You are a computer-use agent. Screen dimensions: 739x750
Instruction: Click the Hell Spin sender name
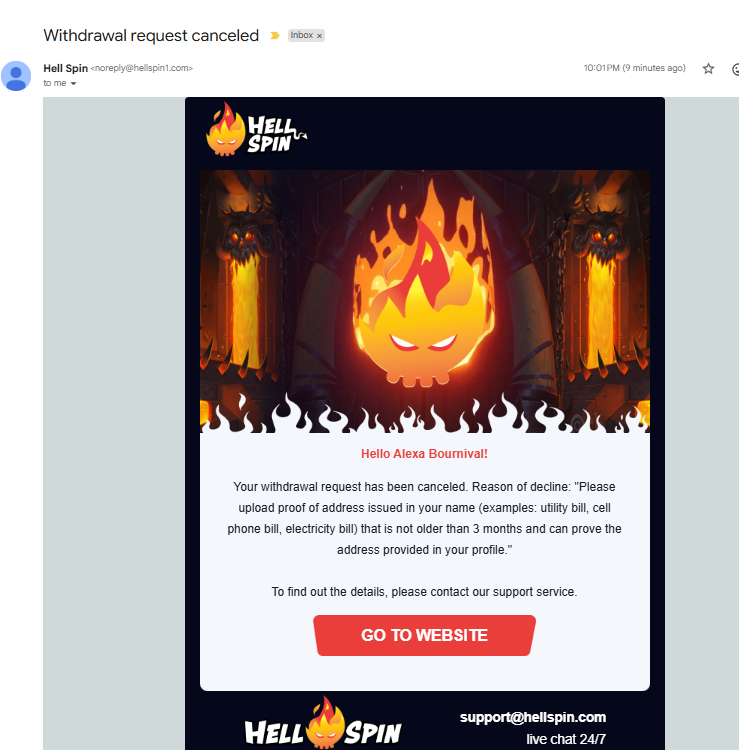click(x=66, y=68)
